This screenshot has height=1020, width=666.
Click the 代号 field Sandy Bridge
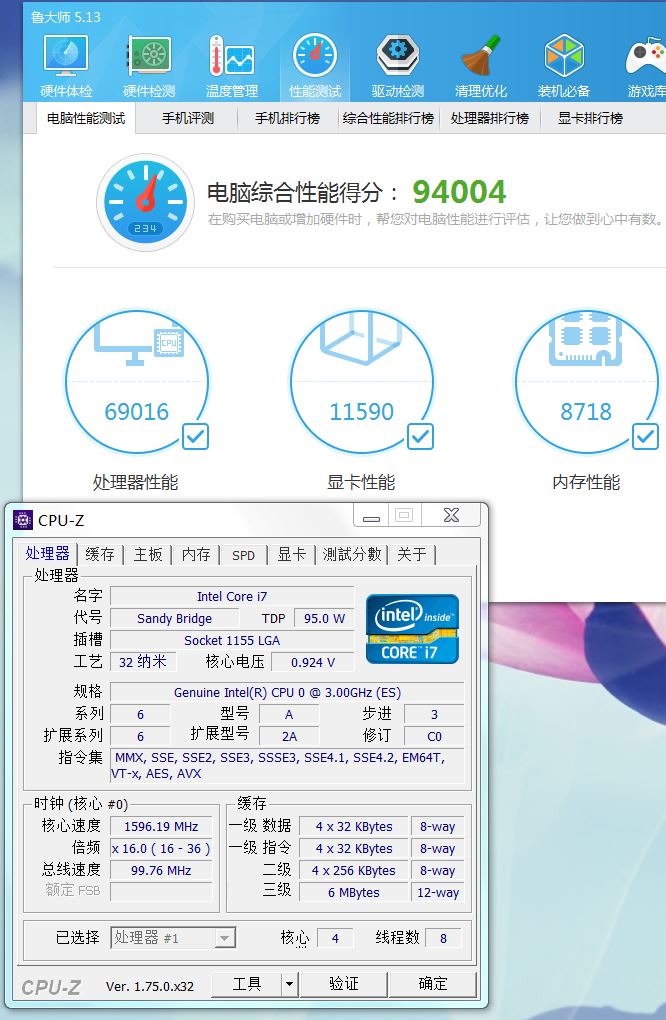pos(174,618)
